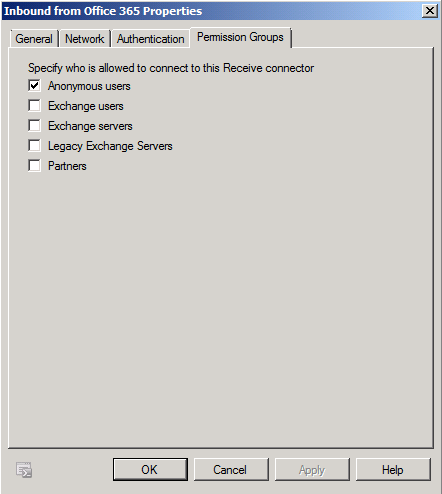The width and height of the screenshot is (442, 494).
Task: Select the Permission Groups tab
Action: pos(240,37)
